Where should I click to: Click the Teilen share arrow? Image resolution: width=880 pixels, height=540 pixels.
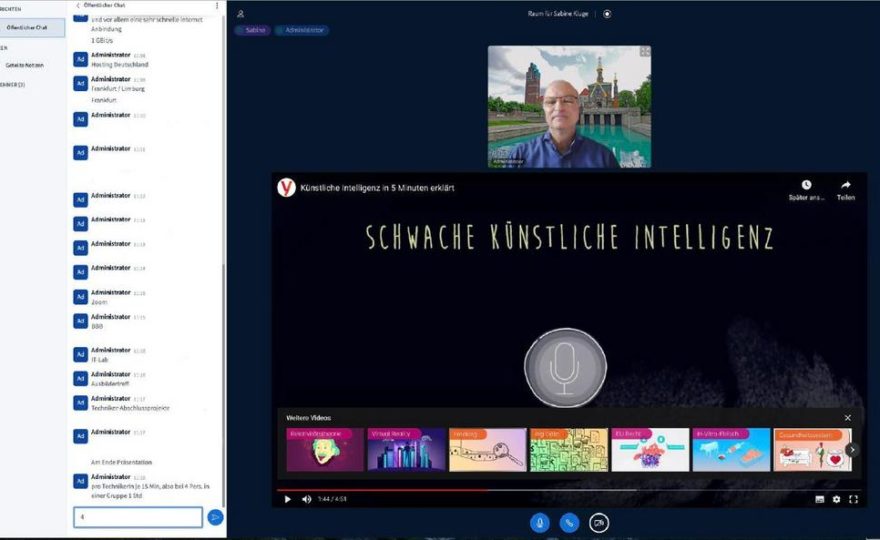(846, 185)
